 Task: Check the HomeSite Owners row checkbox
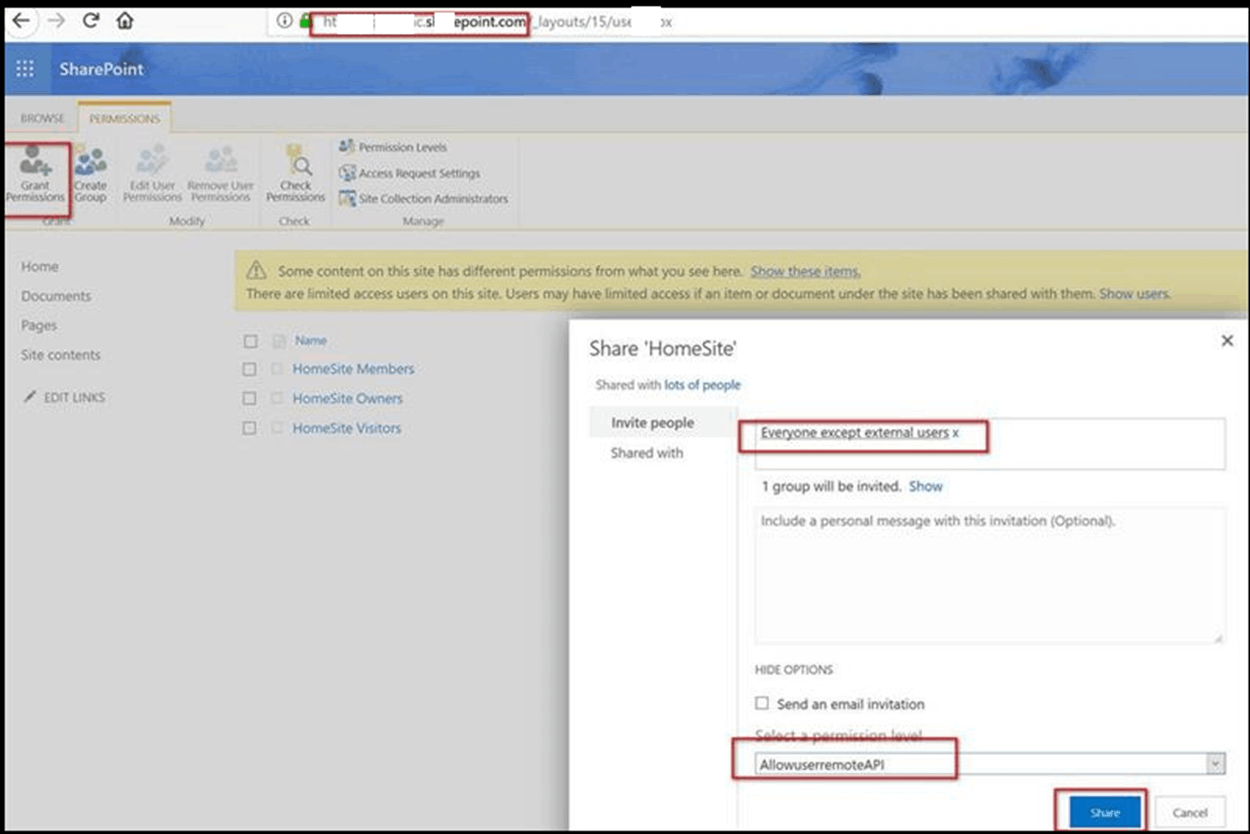pyautogui.click(x=250, y=399)
